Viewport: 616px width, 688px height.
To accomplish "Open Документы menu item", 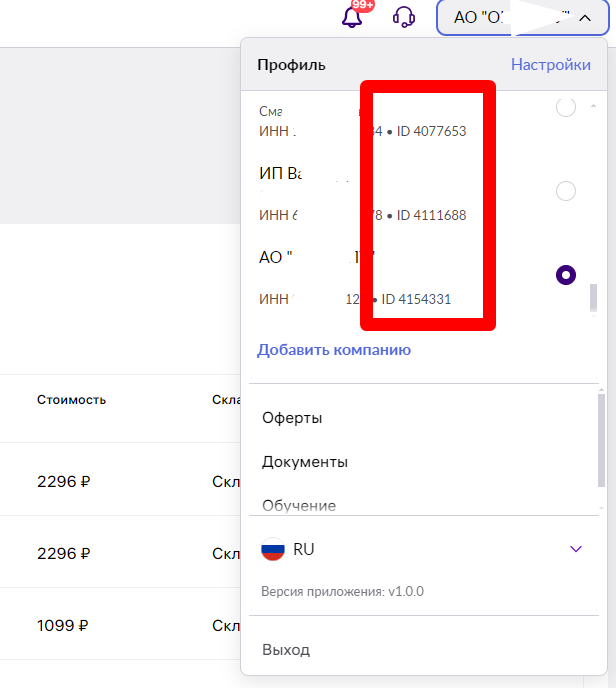I will pos(305,462).
